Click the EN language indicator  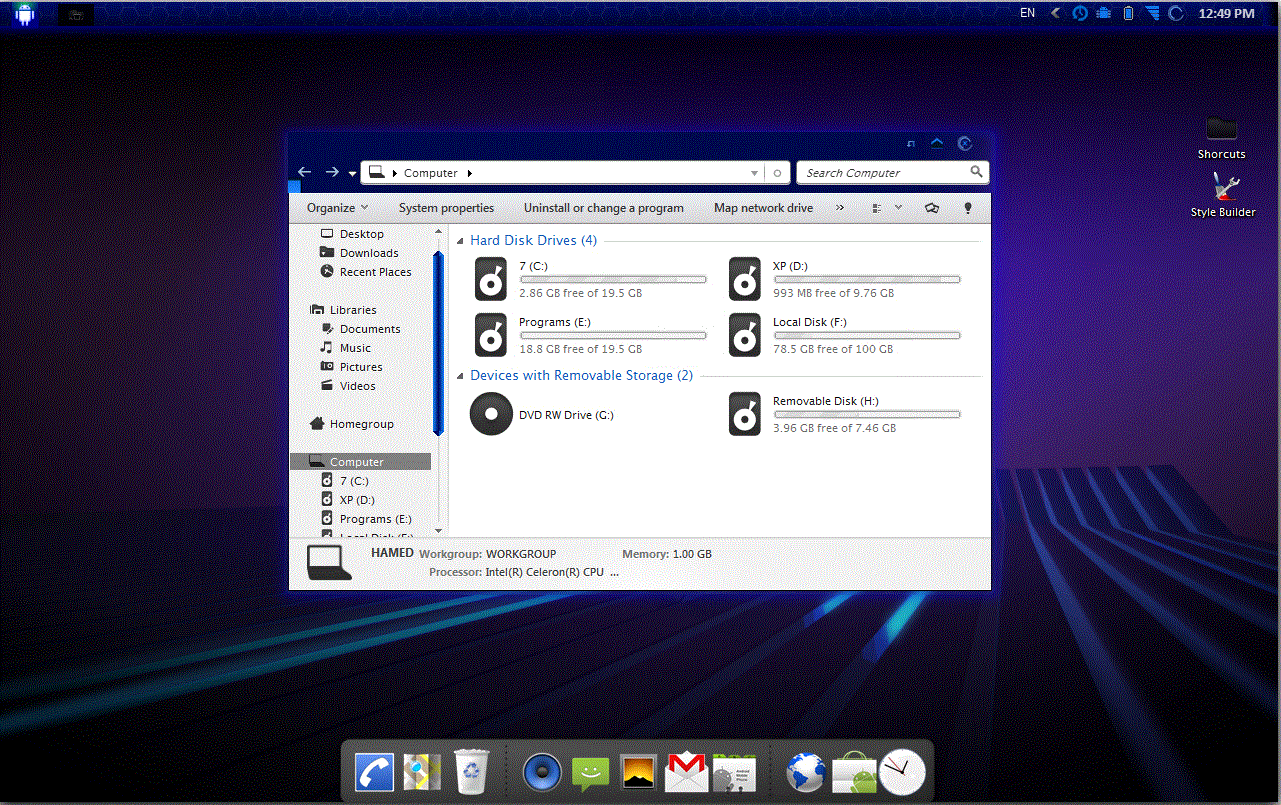[1028, 13]
